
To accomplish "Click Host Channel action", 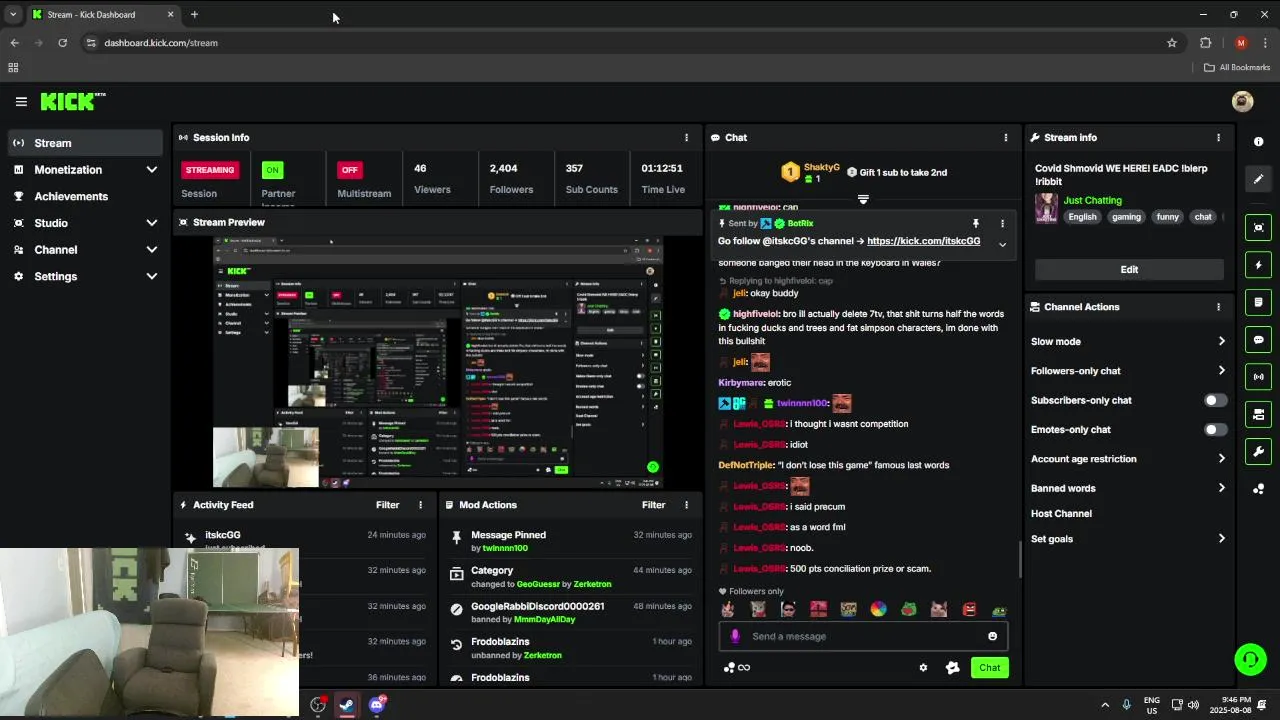I will (x=1061, y=514).
